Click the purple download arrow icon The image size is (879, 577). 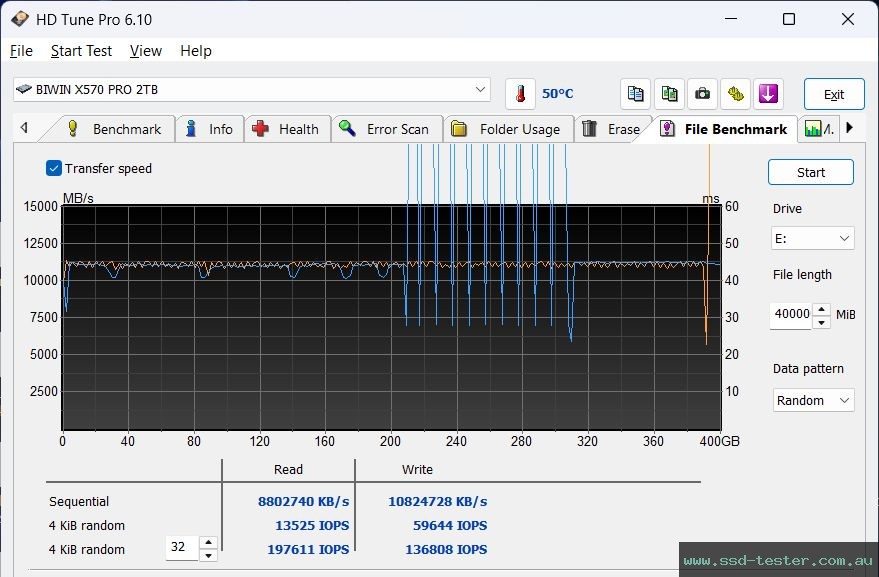768,93
